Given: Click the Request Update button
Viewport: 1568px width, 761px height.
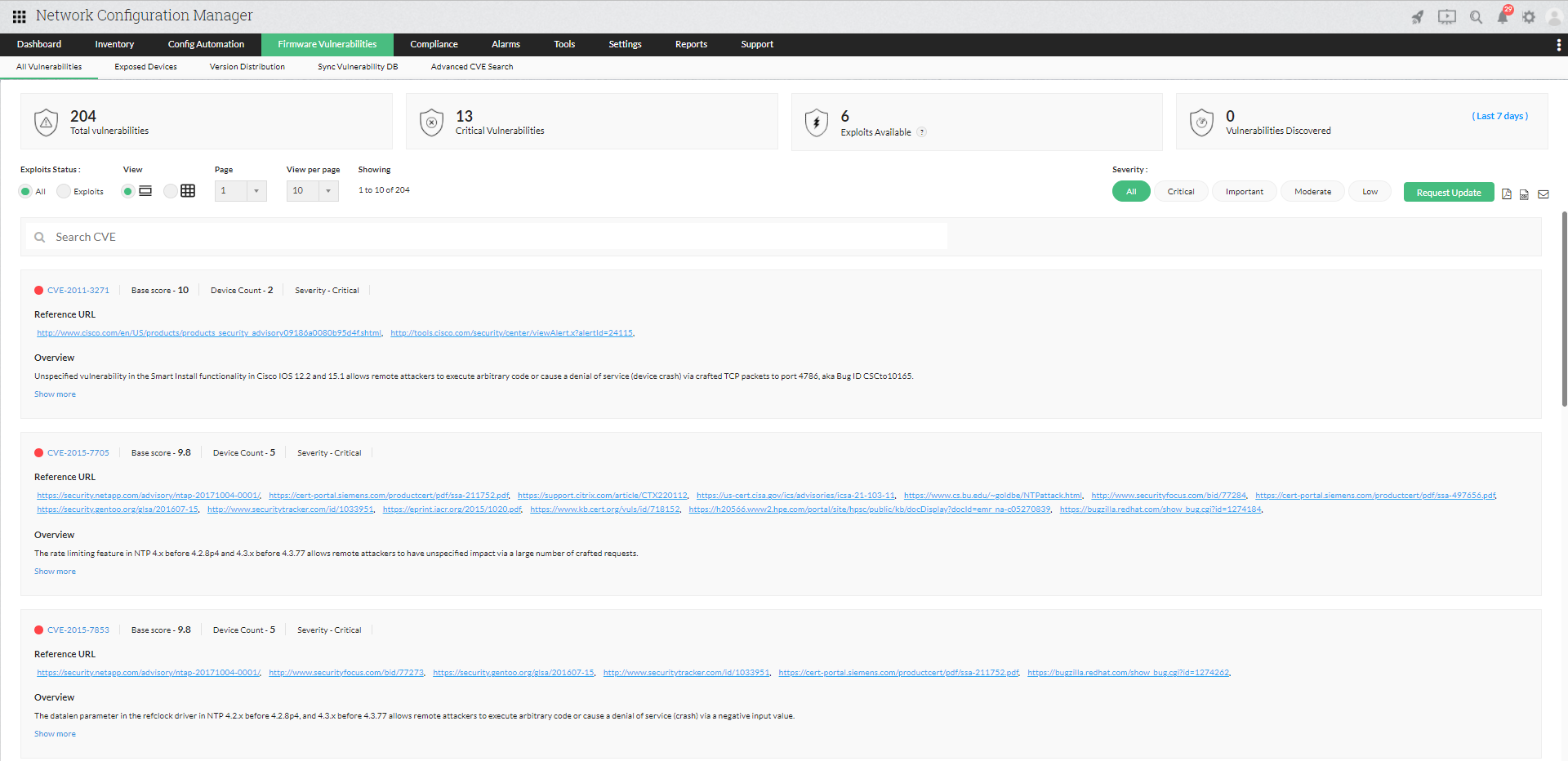Looking at the screenshot, I should (1448, 191).
